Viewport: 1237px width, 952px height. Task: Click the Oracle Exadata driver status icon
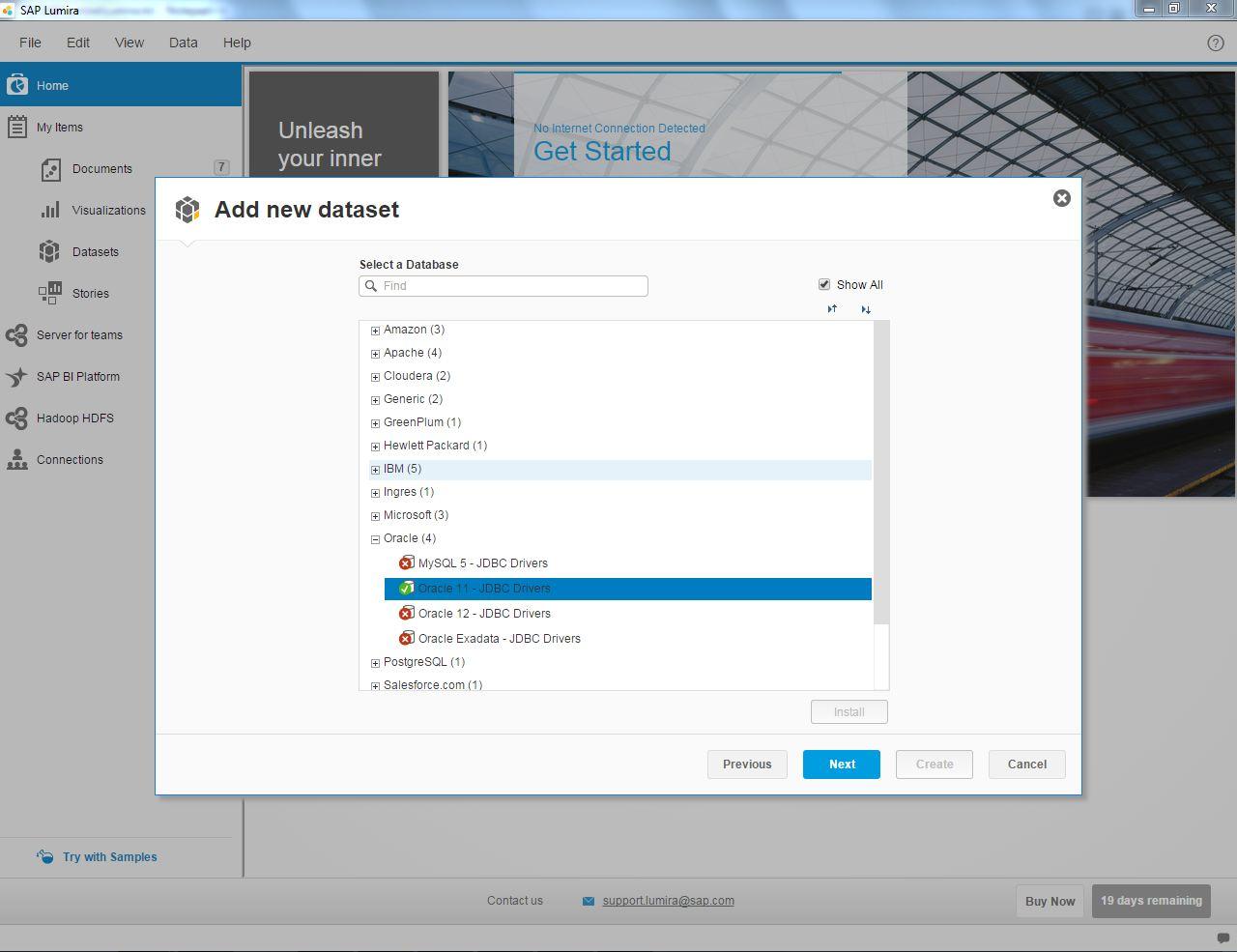click(406, 638)
